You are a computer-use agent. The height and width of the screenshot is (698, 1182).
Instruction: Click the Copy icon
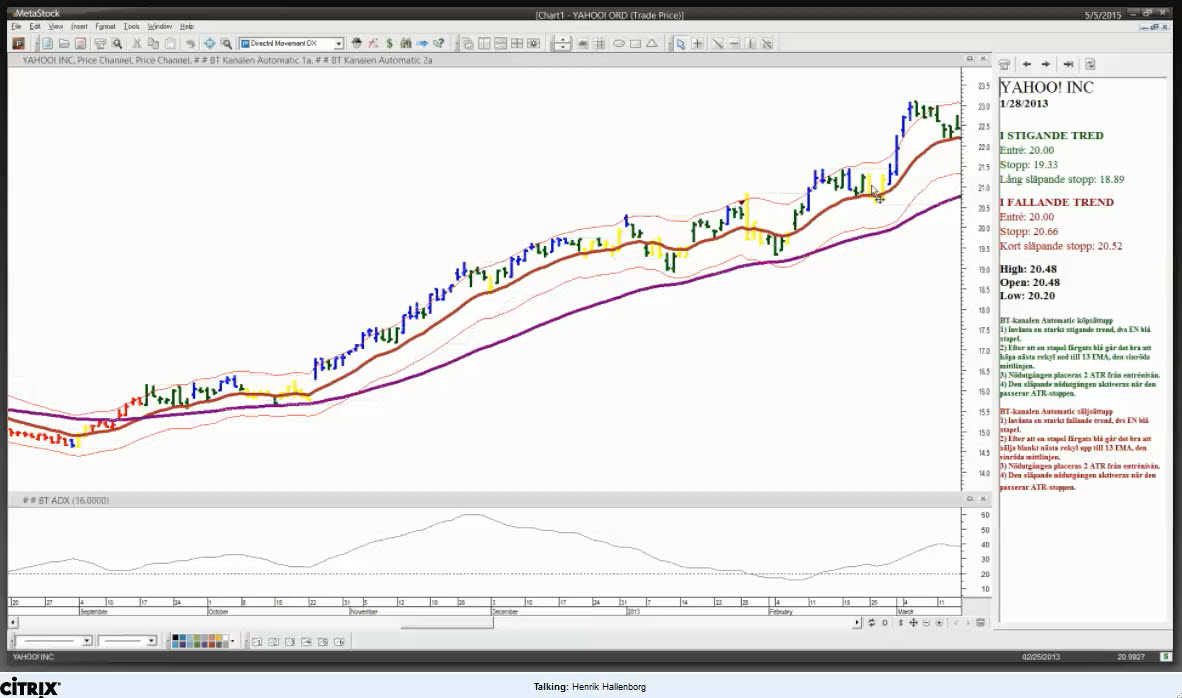point(153,44)
